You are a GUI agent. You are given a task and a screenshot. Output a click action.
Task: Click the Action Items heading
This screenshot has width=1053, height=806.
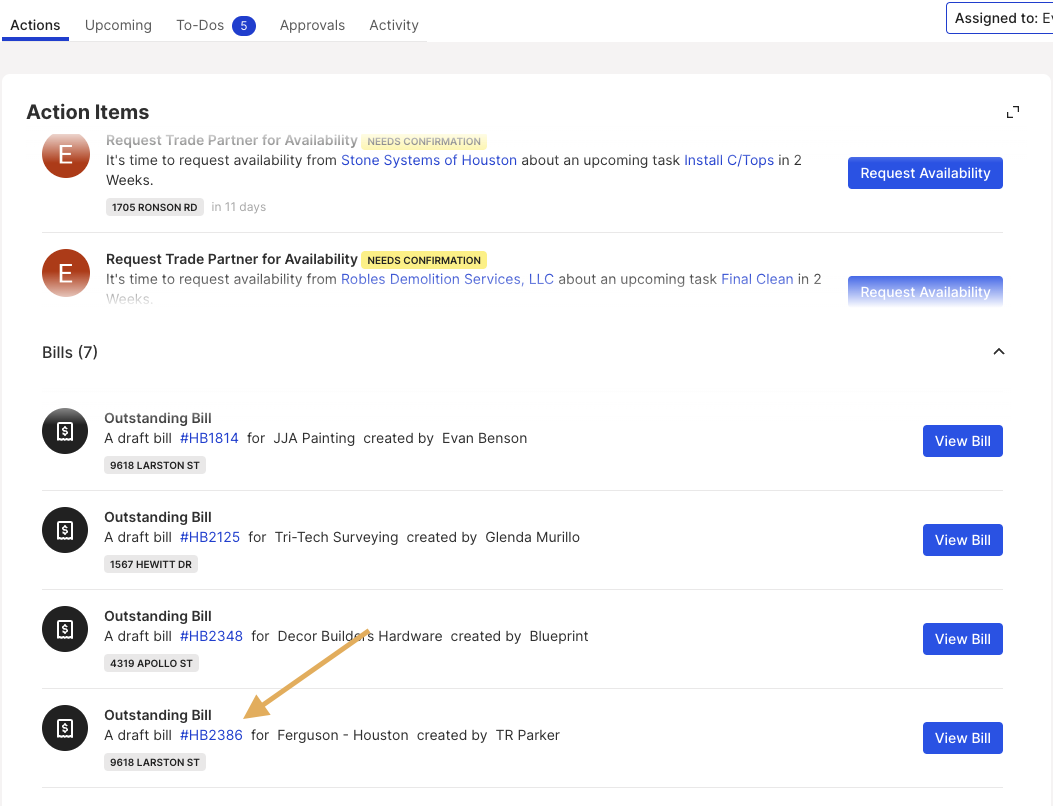pos(88,112)
